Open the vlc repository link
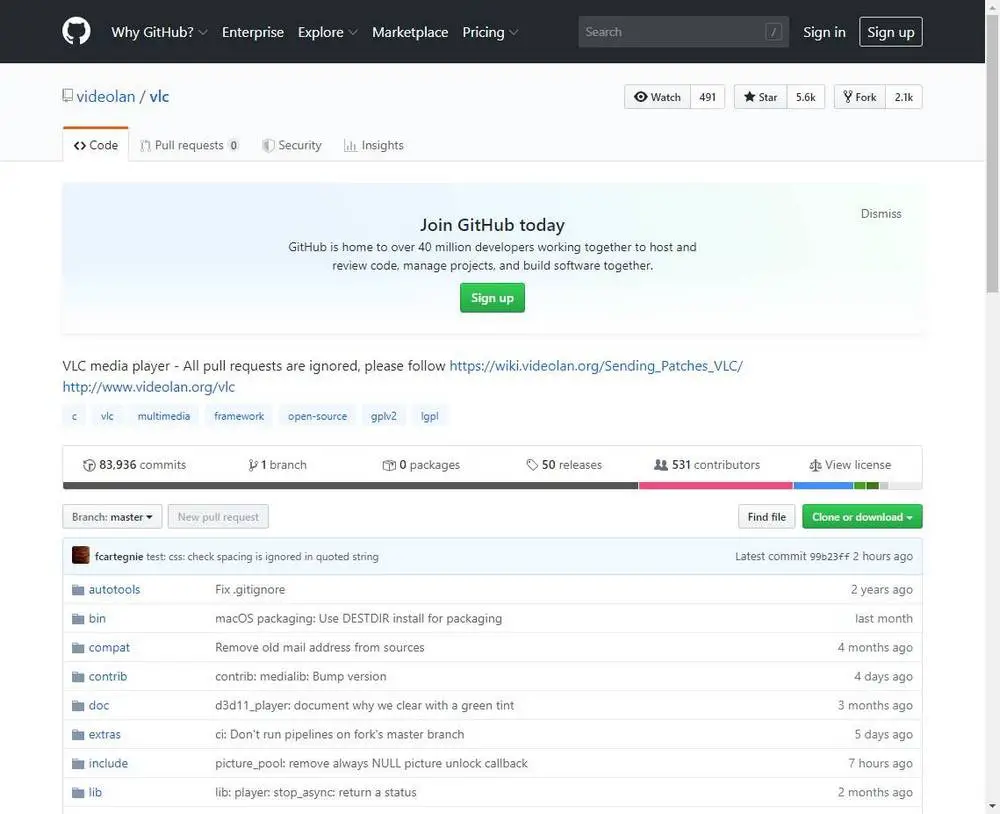Screen dimensions: 1000x814 click(x=159, y=96)
